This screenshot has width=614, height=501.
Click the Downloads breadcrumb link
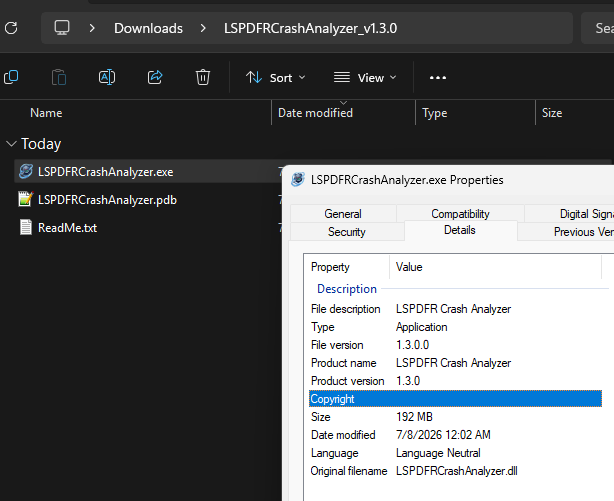click(148, 28)
